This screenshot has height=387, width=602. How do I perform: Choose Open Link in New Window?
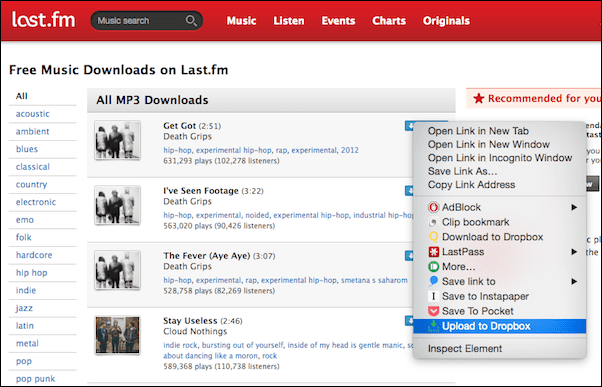(x=489, y=144)
